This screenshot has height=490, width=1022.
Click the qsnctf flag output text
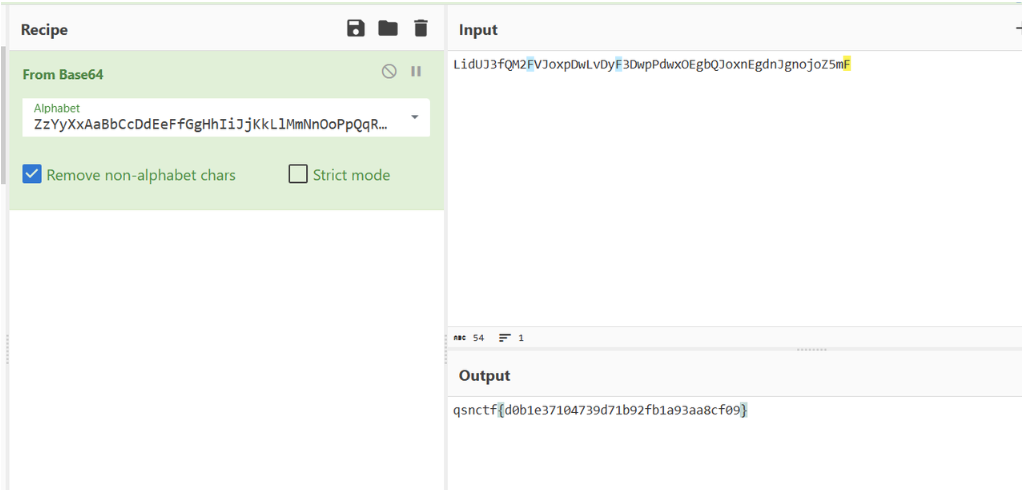(600, 410)
